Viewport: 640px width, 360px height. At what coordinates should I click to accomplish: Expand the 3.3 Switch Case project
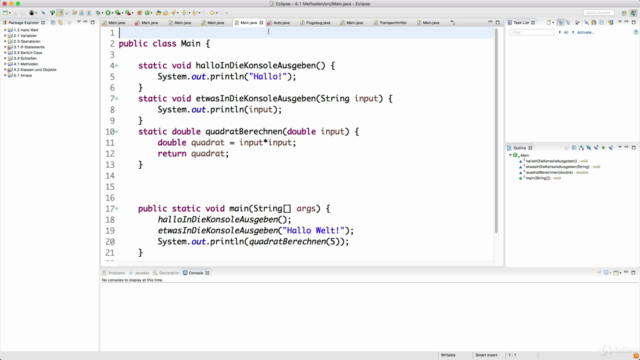coord(5,53)
